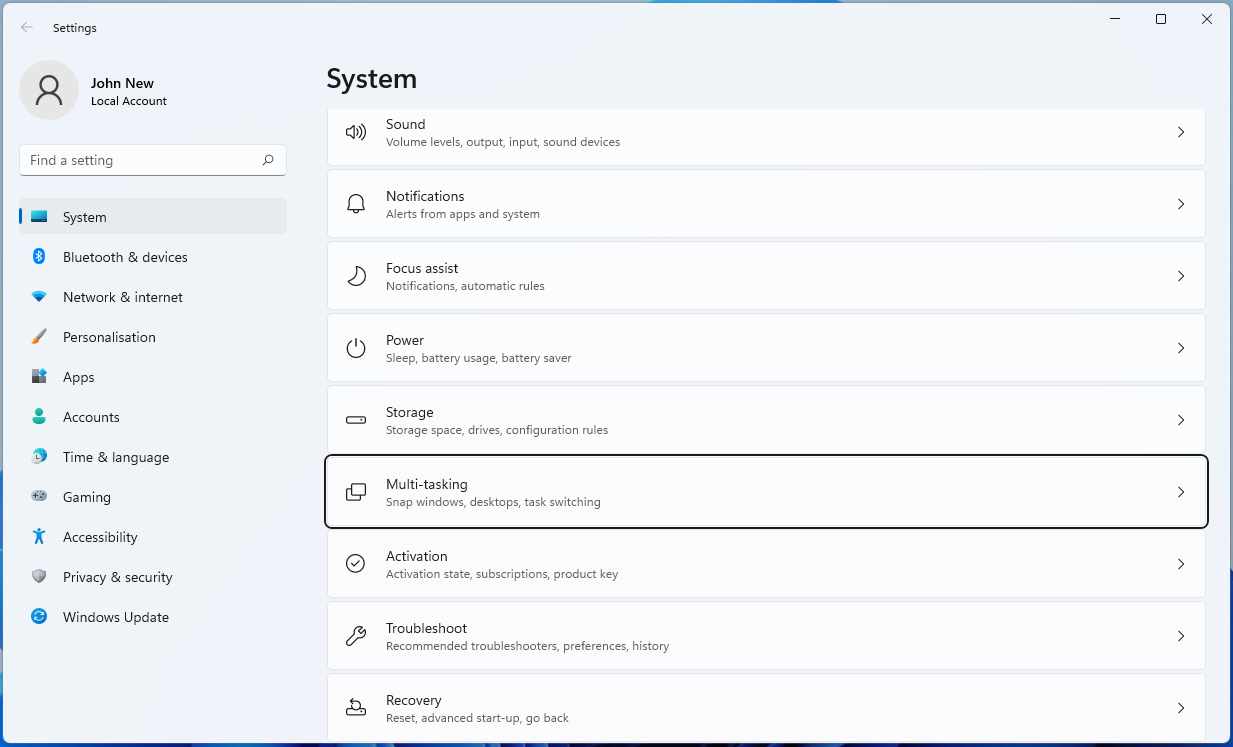
Task: Open John New account details
Action: coord(122,84)
